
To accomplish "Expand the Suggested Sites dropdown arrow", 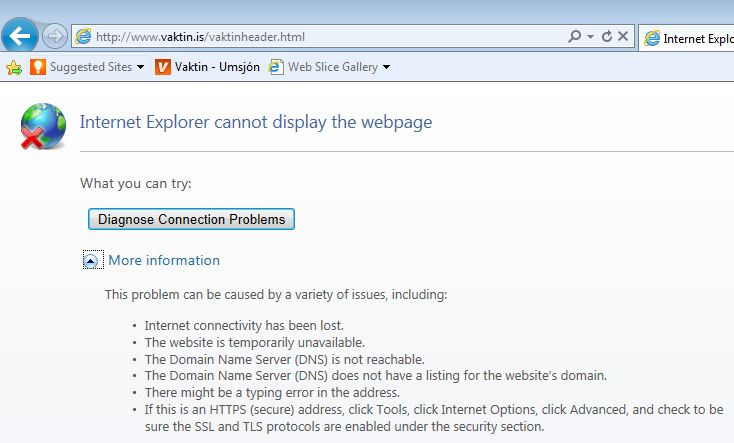I will point(141,67).
